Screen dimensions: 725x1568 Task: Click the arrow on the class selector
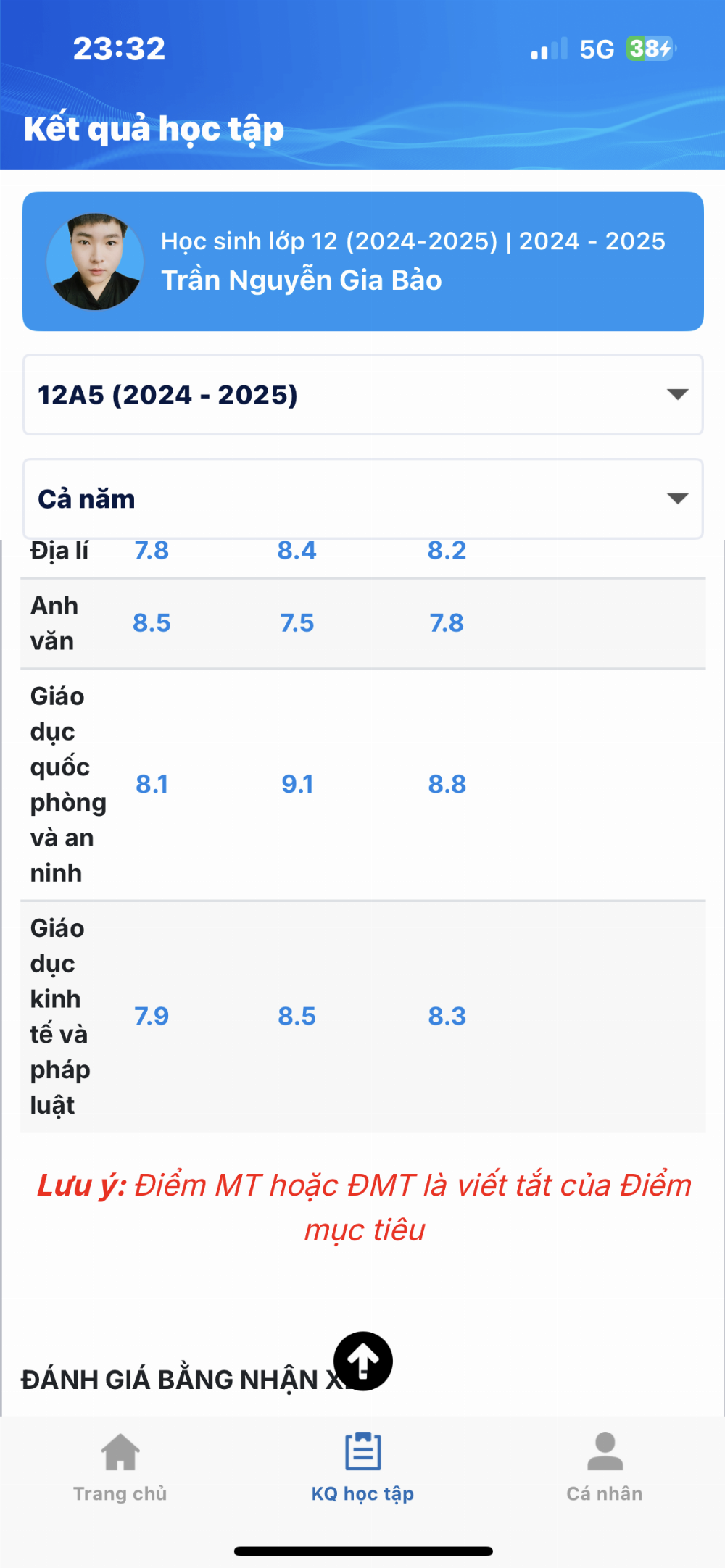[677, 394]
